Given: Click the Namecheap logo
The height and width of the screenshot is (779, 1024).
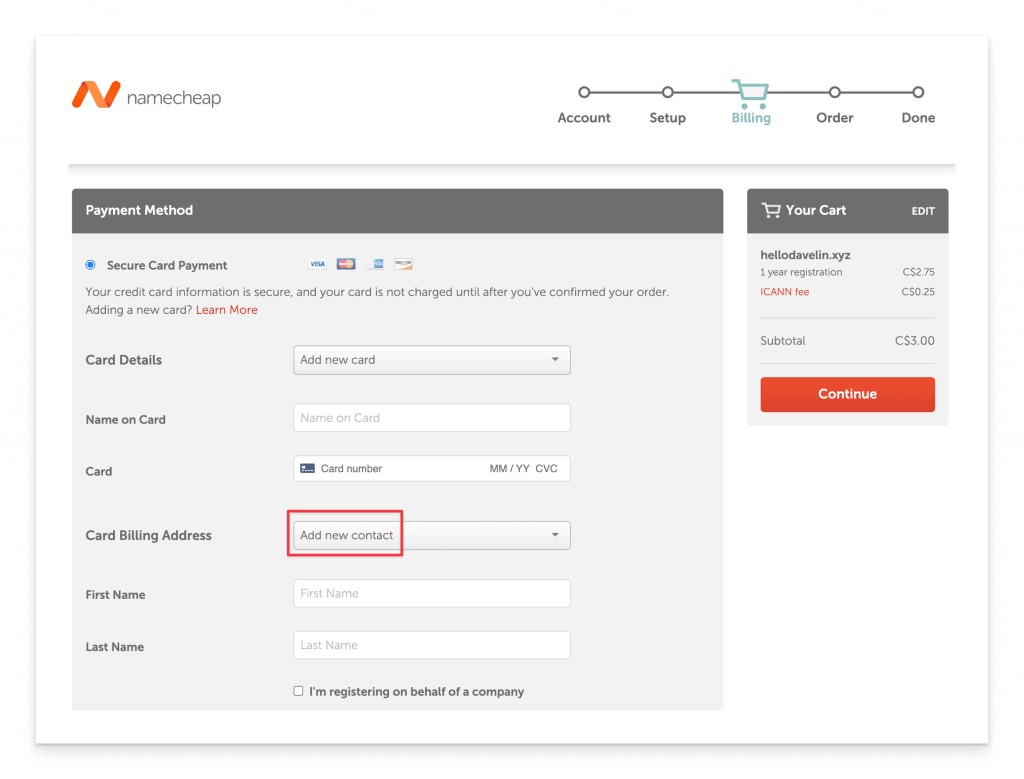Looking at the screenshot, I should 146,95.
